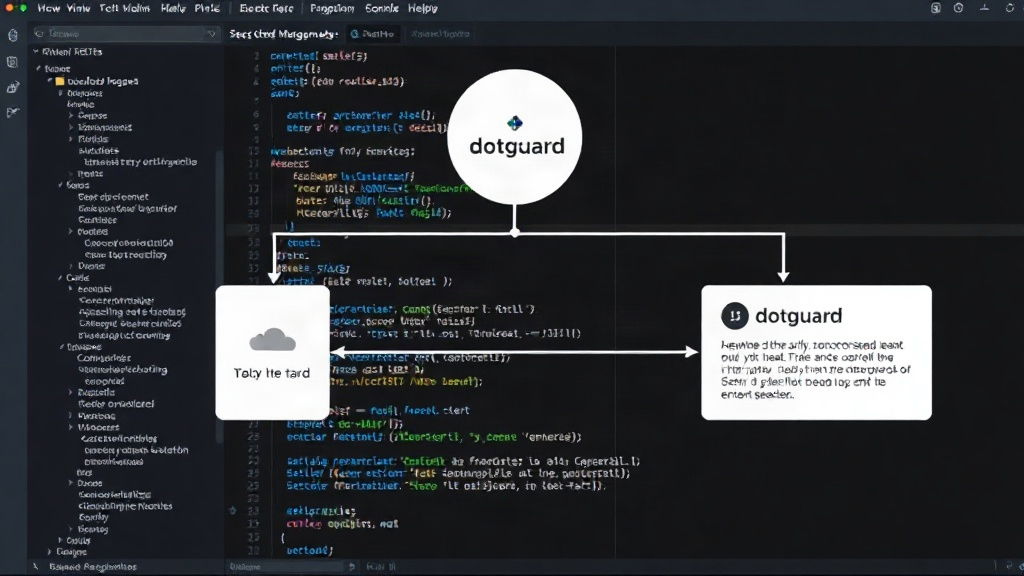
Task: Click in the input field on the bottom bar
Action: point(285,566)
